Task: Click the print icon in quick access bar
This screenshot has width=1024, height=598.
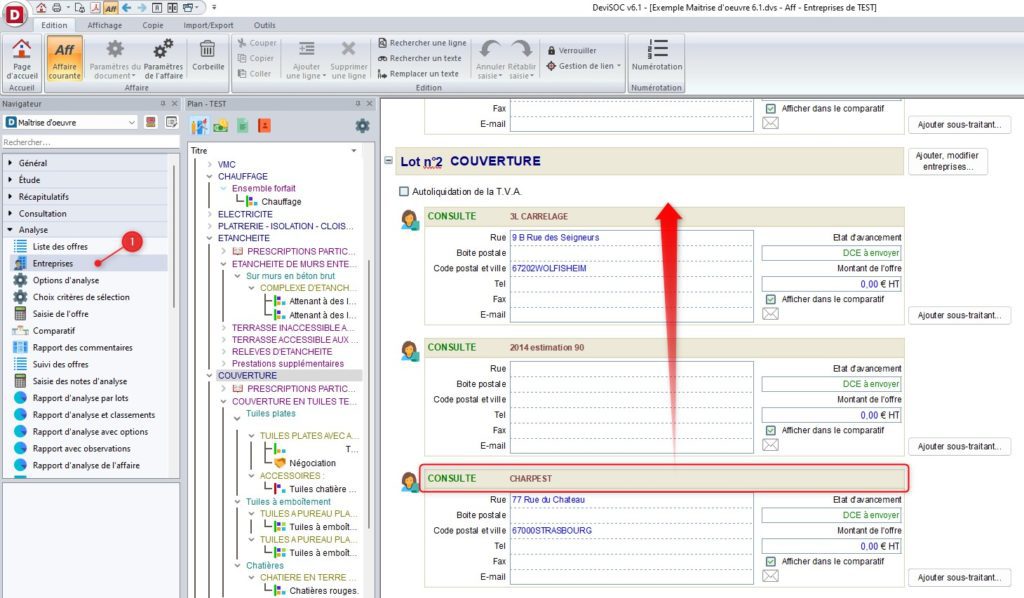Action: coord(57,8)
